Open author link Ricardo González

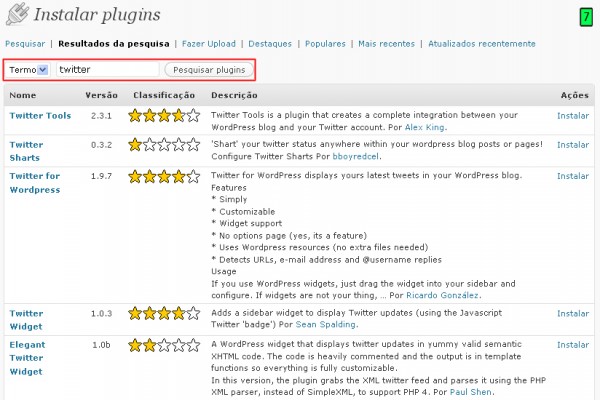(442, 295)
